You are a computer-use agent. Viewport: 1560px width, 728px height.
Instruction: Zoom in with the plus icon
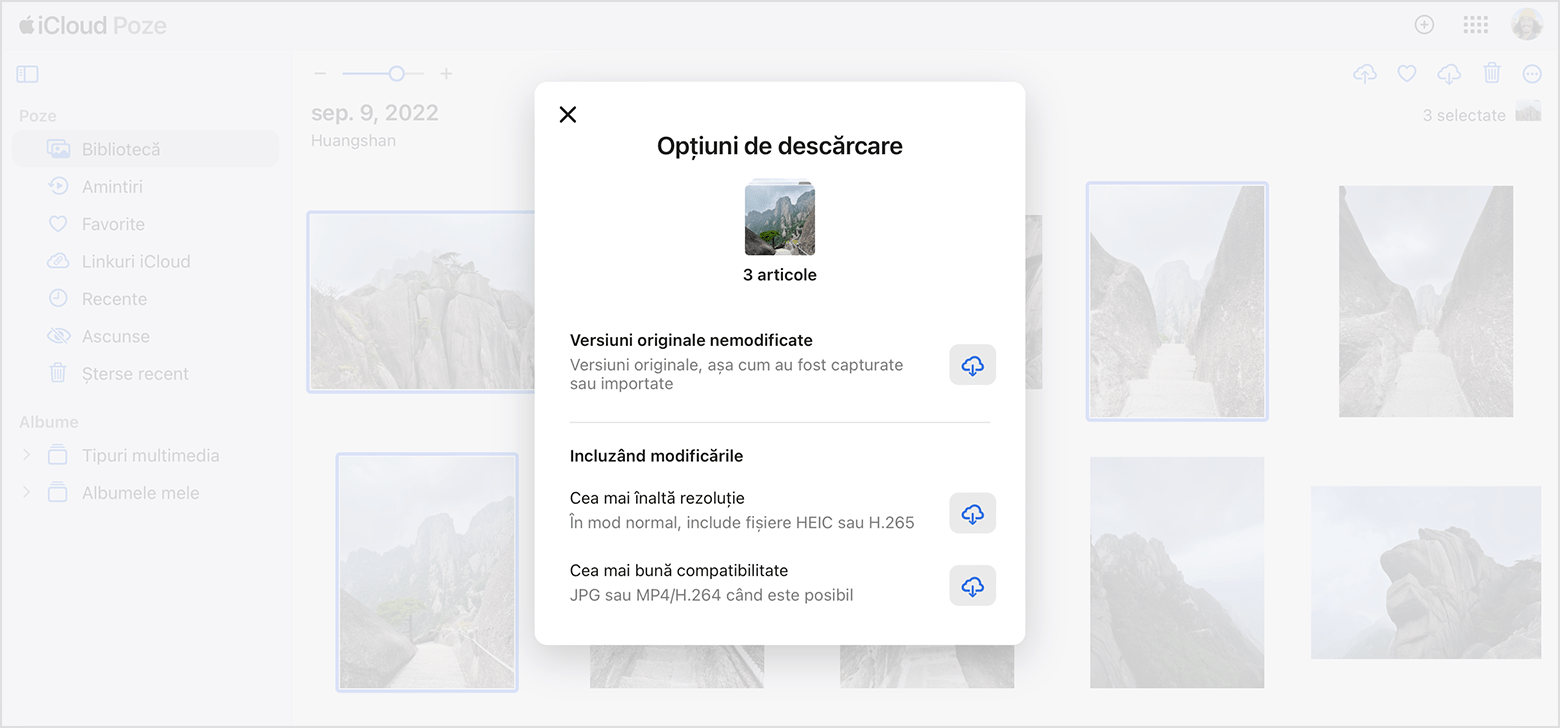pos(446,73)
